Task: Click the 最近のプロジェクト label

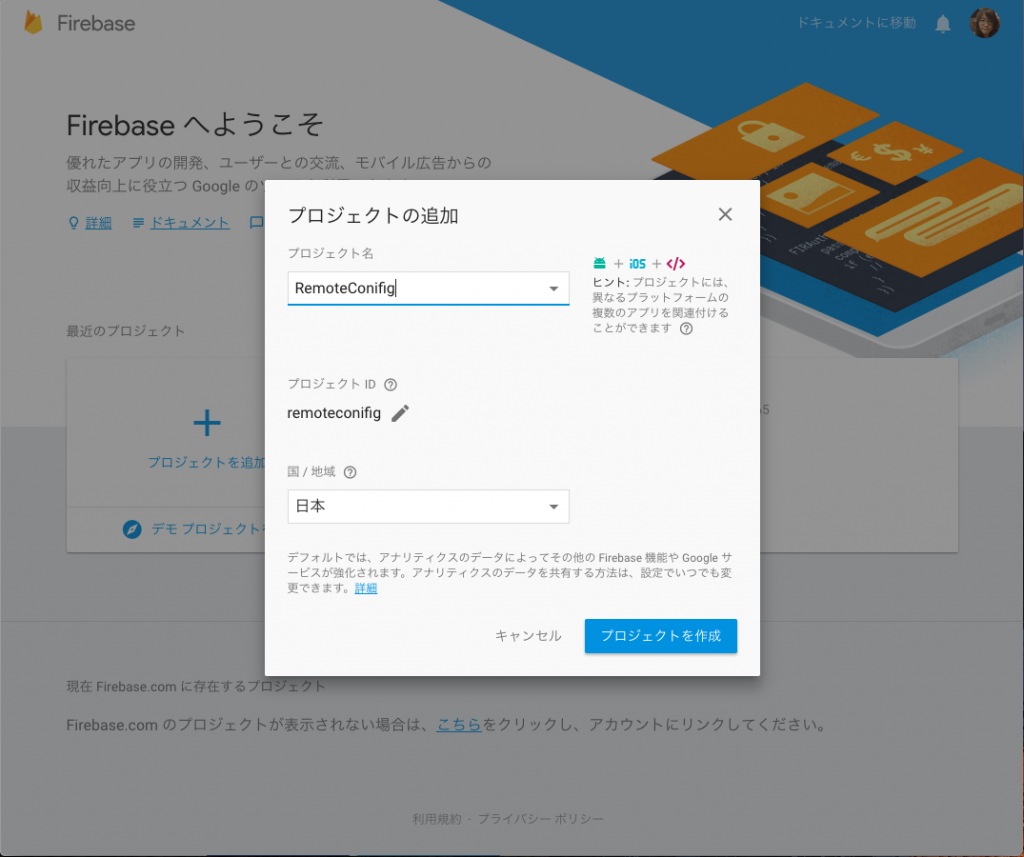Action: 125,331
